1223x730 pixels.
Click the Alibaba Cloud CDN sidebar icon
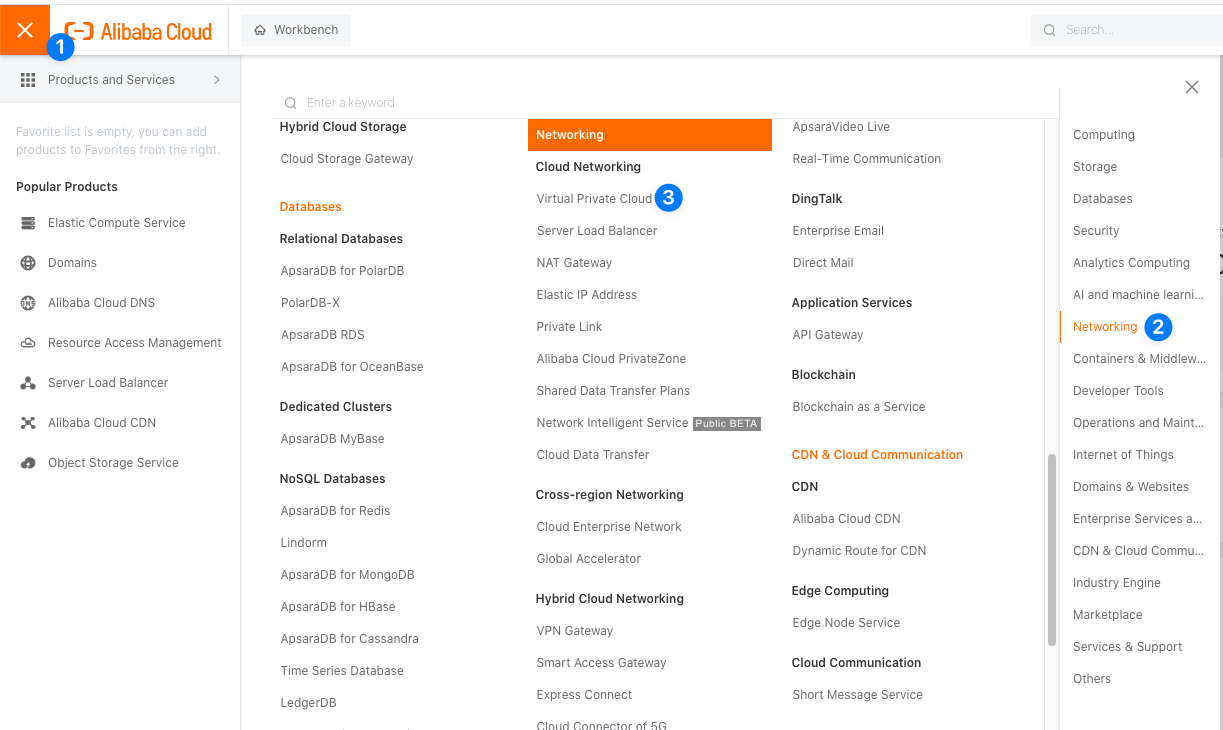(28, 423)
